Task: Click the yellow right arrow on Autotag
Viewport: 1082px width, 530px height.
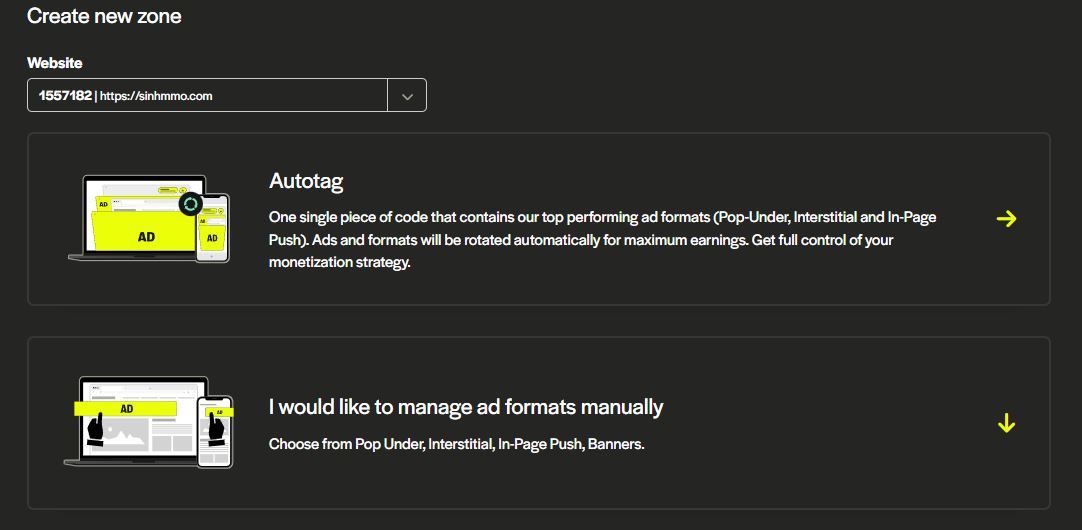Action: (1006, 219)
